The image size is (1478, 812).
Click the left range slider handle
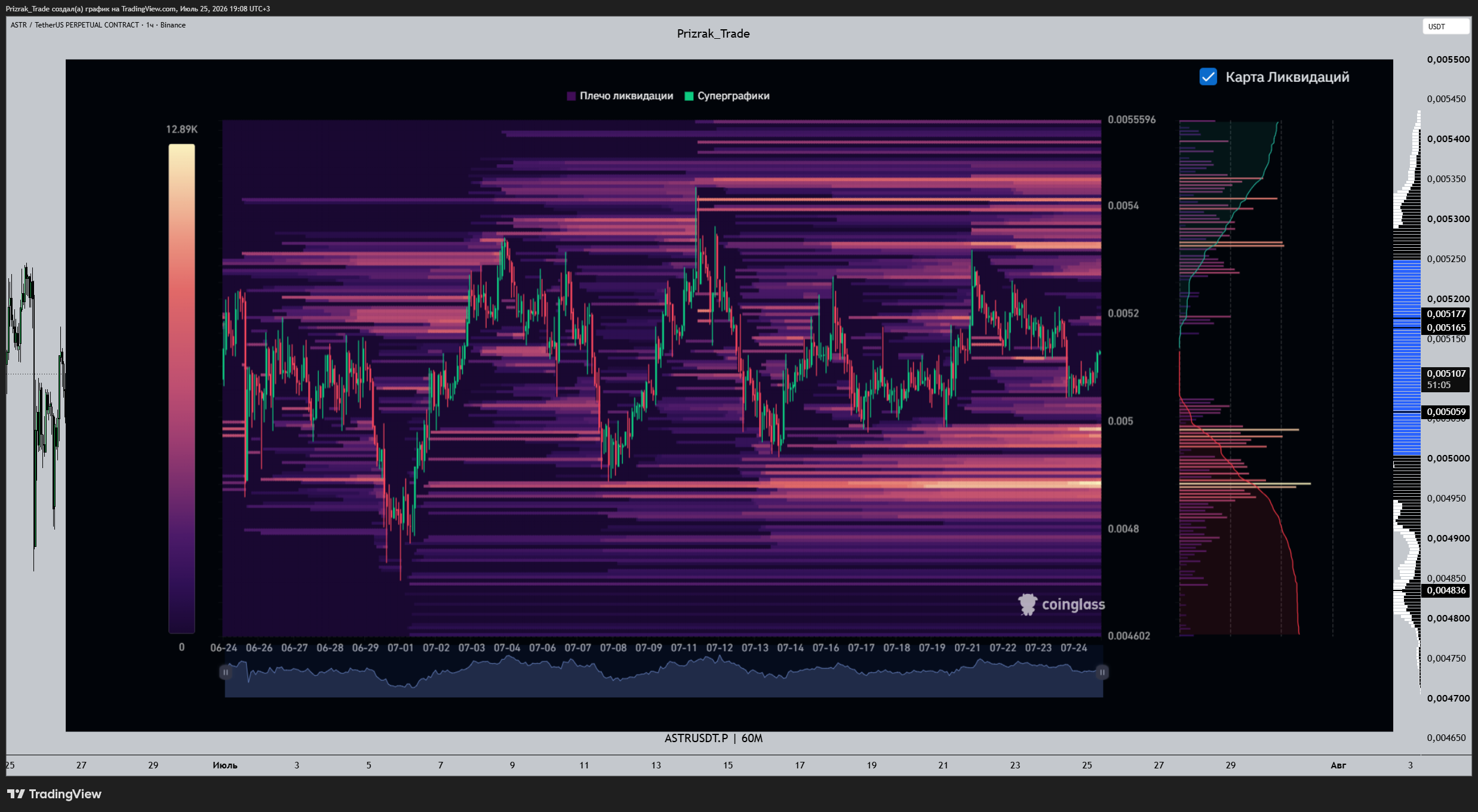coord(225,672)
